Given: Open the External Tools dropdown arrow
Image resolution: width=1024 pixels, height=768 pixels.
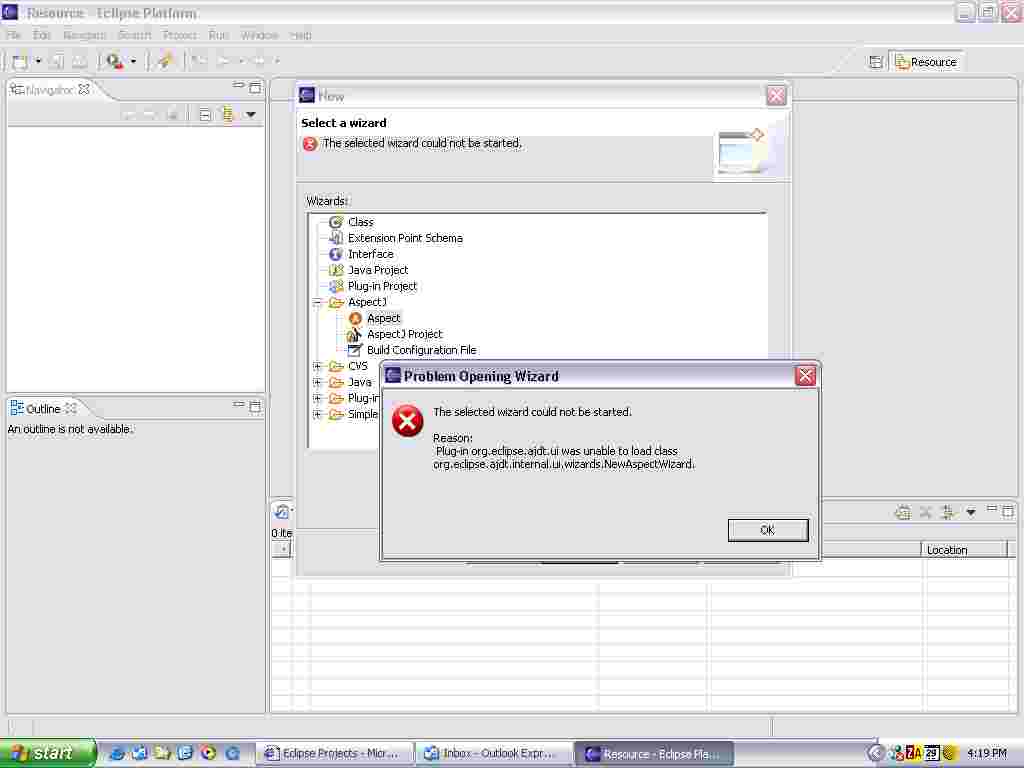Looking at the screenshot, I should click(133, 61).
